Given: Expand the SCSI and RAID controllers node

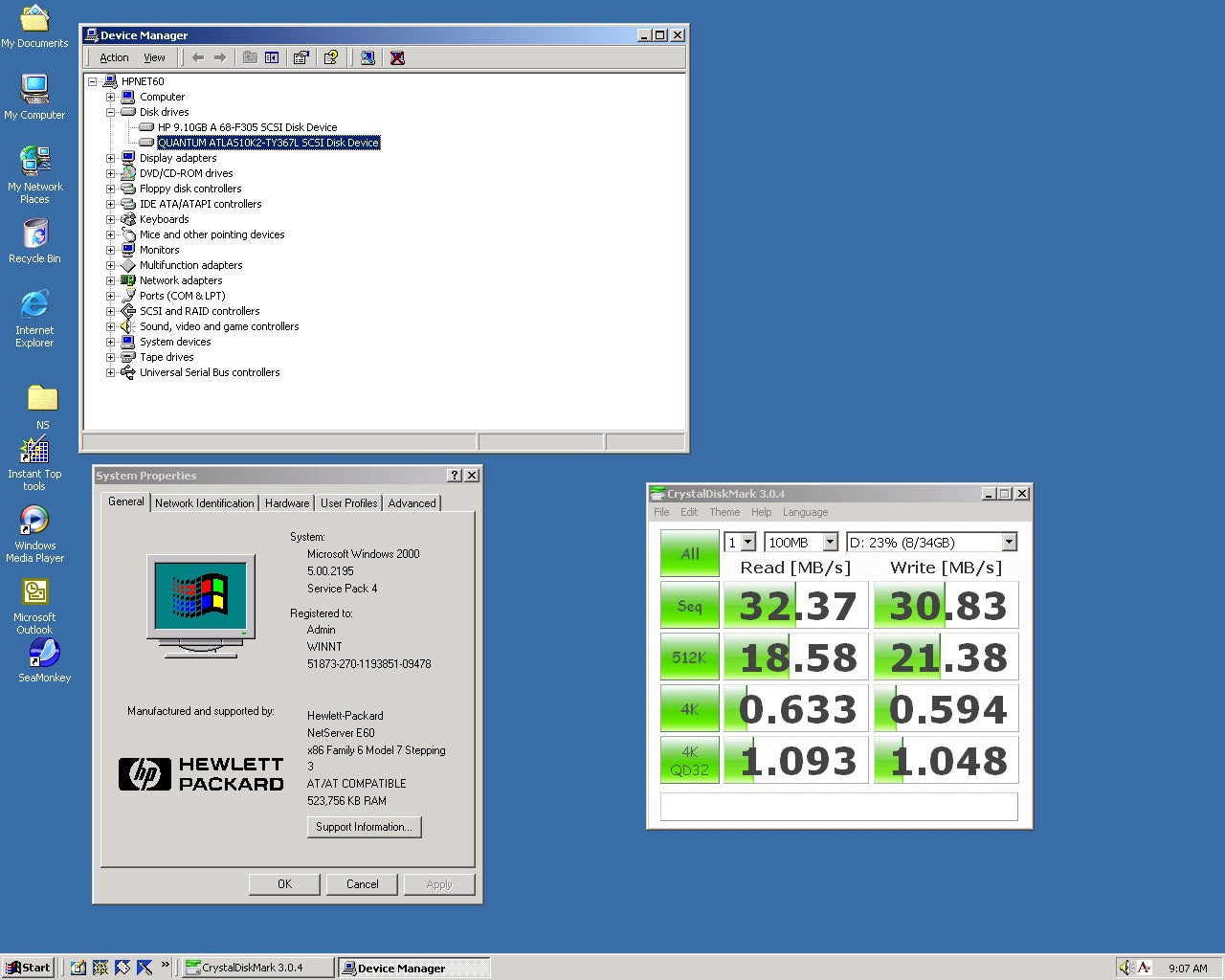Looking at the screenshot, I should 111,311.
